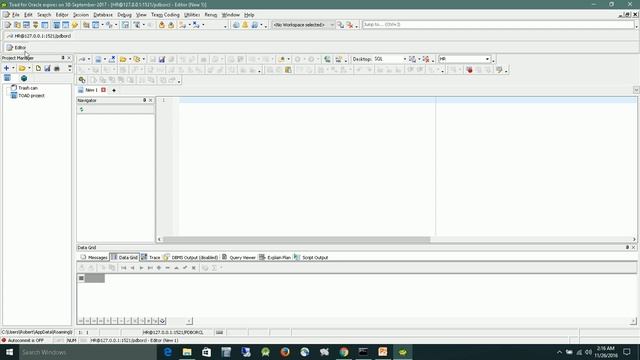Click the Data Grid row selector cell
The width and height of the screenshot is (640, 360).
[81, 278]
